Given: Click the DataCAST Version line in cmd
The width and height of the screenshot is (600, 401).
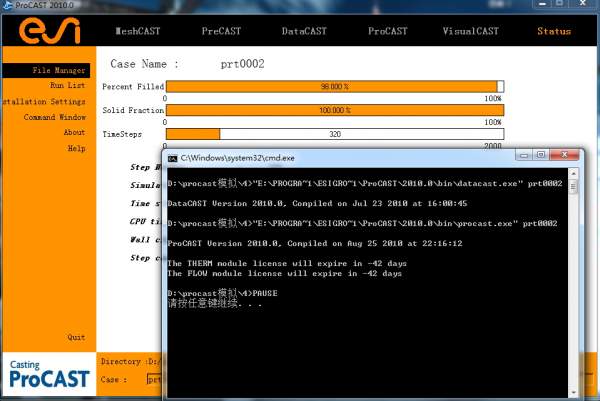Looking at the screenshot, I should [x=317, y=204].
